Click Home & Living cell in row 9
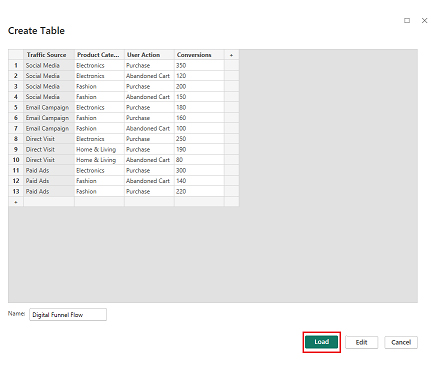434x373 pixels. point(99,150)
